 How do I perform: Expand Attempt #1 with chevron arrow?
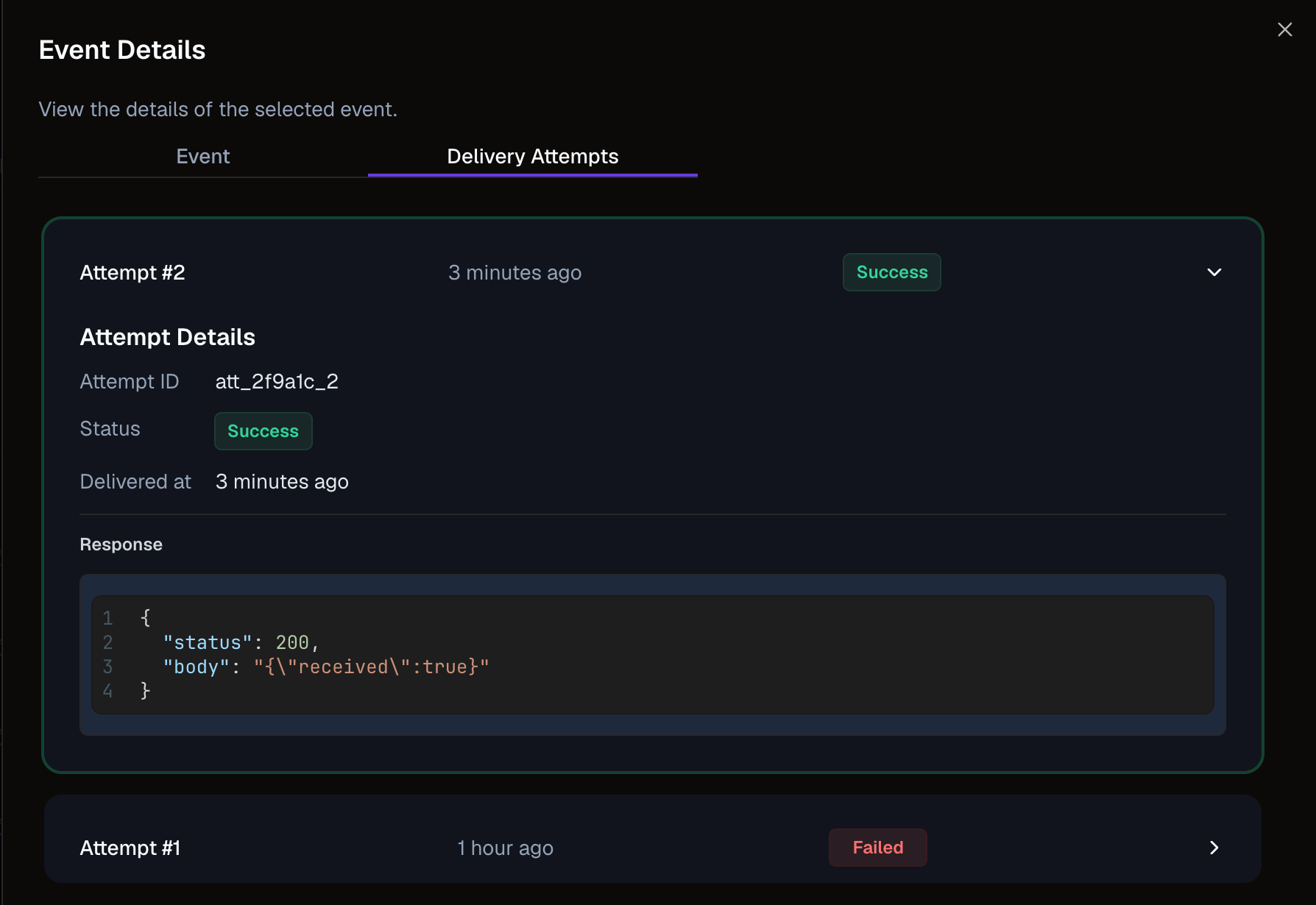coord(1214,848)
